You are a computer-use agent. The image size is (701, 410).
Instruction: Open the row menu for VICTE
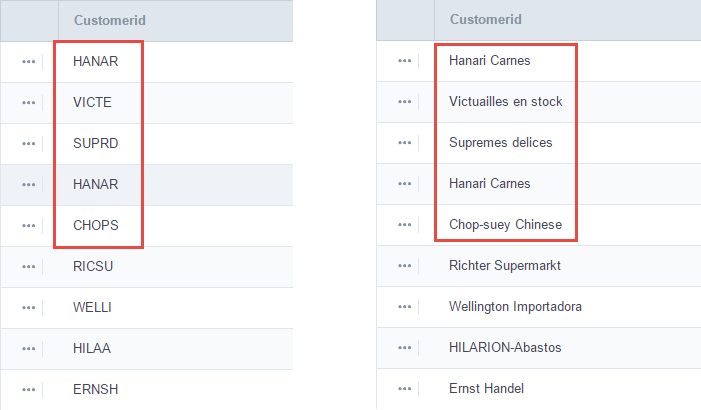click(x=28, y=102)
